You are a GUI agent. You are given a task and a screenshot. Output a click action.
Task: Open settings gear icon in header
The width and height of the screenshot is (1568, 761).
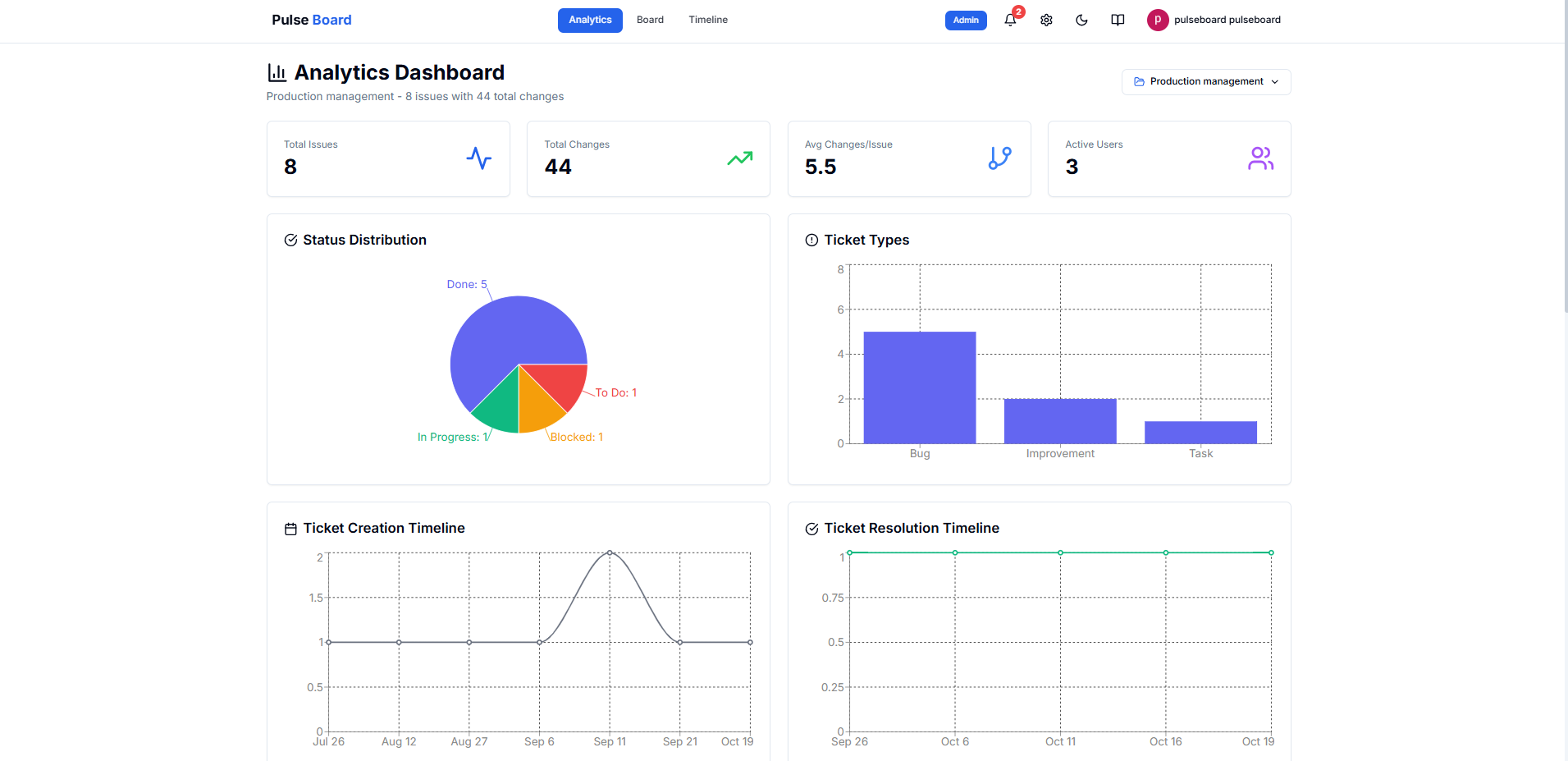[1046, 21]
